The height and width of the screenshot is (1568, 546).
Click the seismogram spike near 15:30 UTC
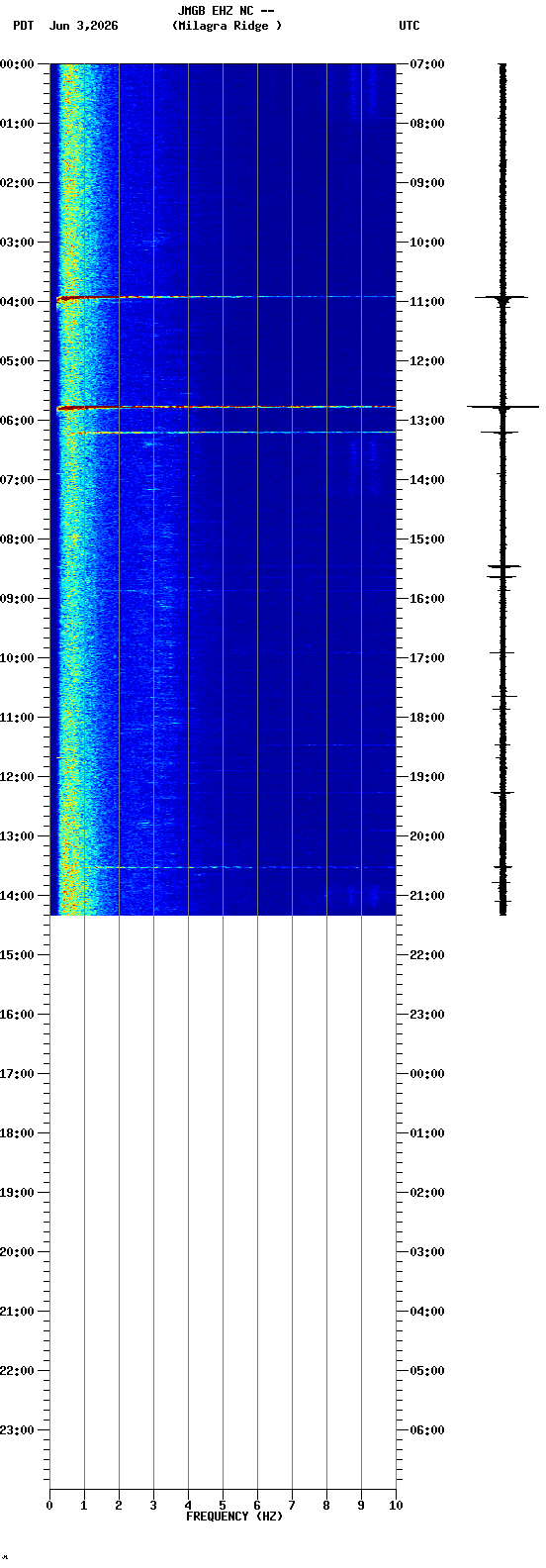(503, 566)
